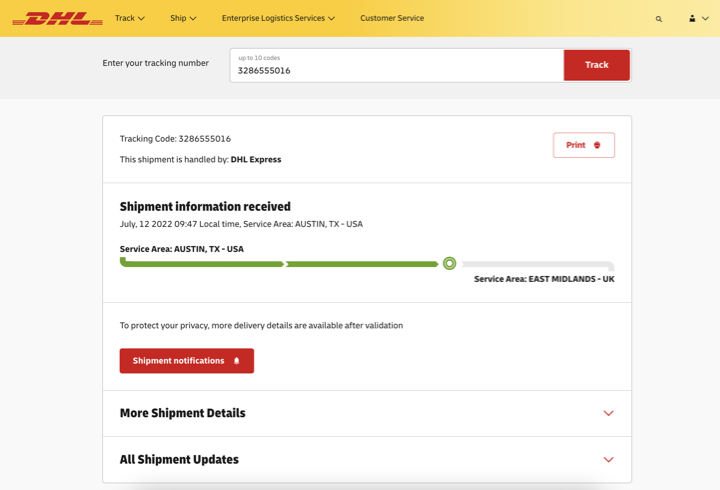Viewport: 720px width, 490px height.
Task: Click the bell icon on Shipment notifications
Action: [236, 361]
